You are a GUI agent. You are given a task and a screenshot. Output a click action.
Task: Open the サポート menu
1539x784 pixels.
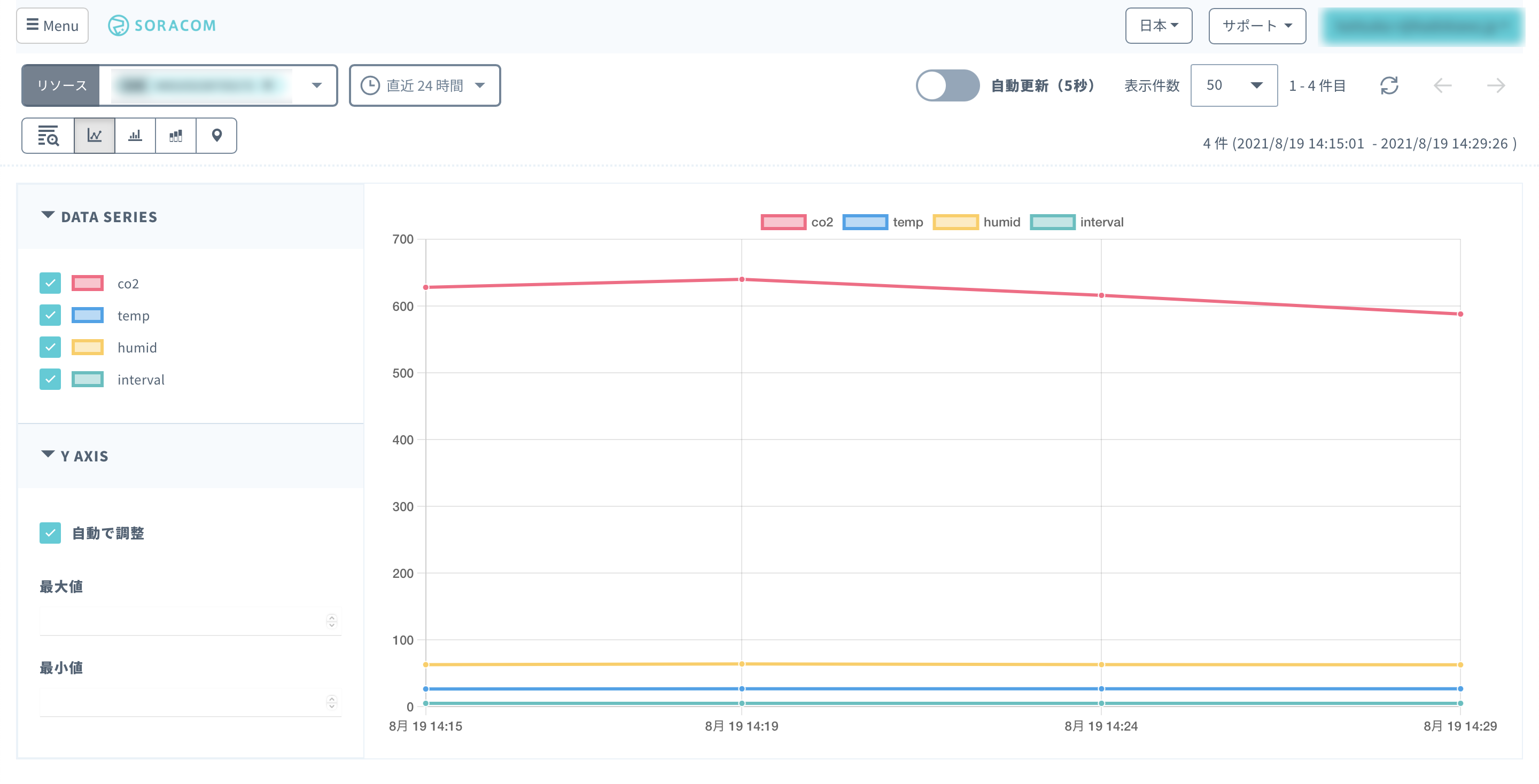click(1256, 26)
